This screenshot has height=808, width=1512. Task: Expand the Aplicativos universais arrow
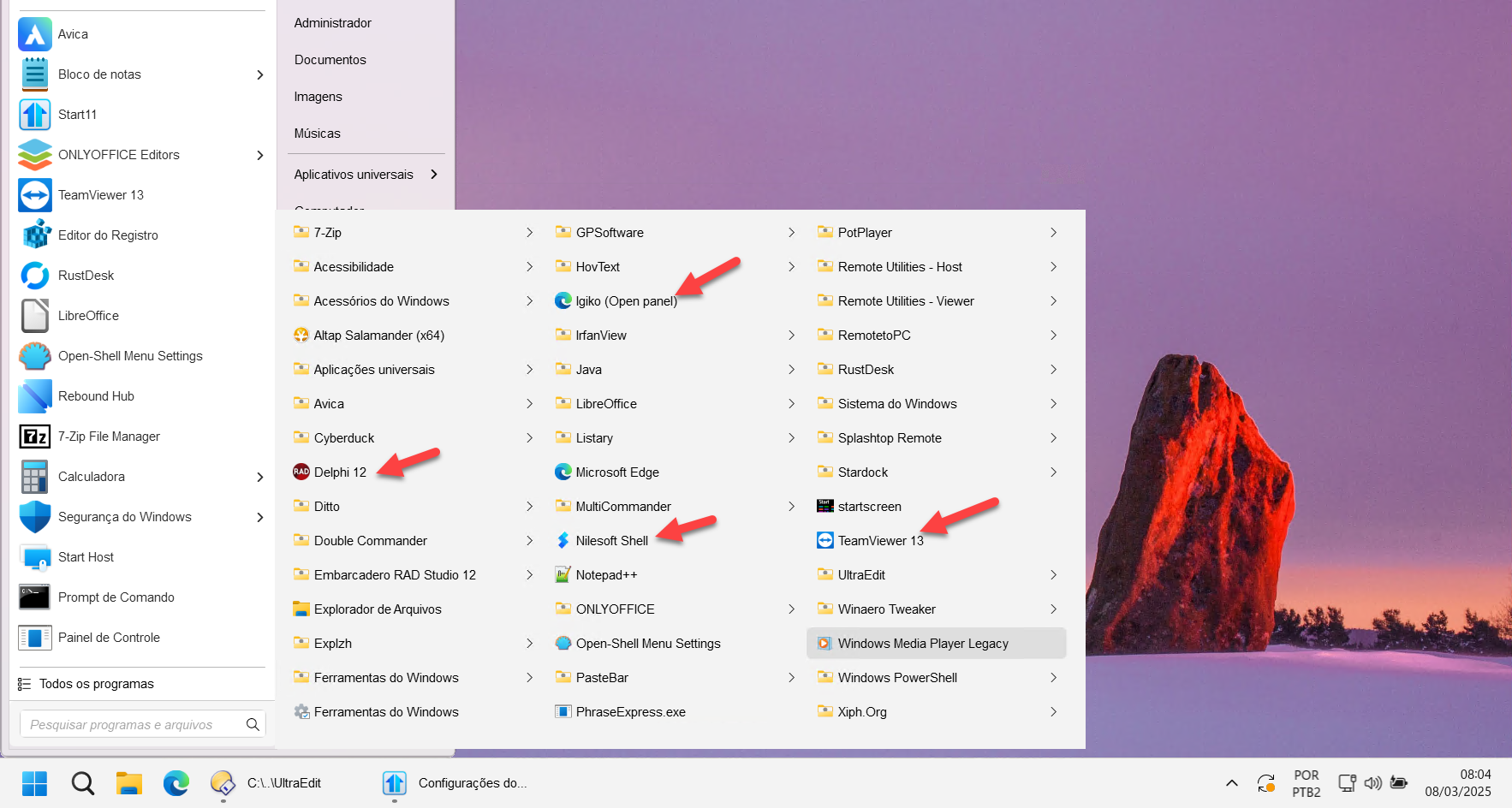point(434,175)
